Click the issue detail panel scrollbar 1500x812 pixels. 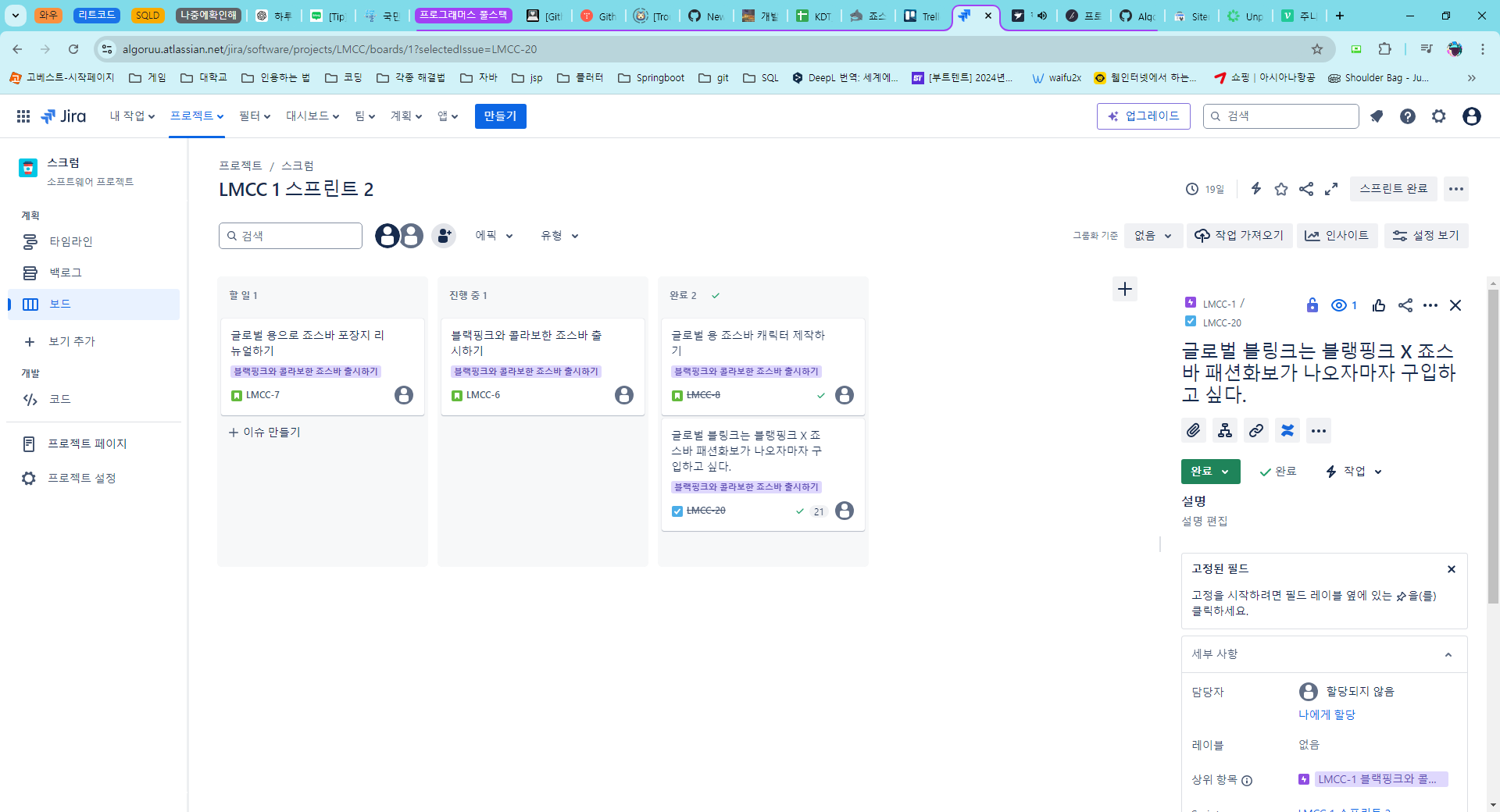click(1493, 446)
